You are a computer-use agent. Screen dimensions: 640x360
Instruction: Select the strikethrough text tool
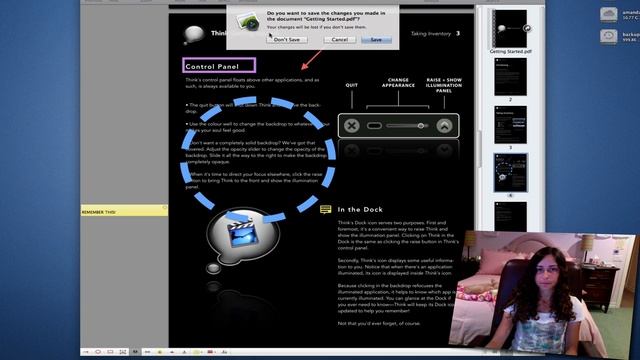pos(172,352)
